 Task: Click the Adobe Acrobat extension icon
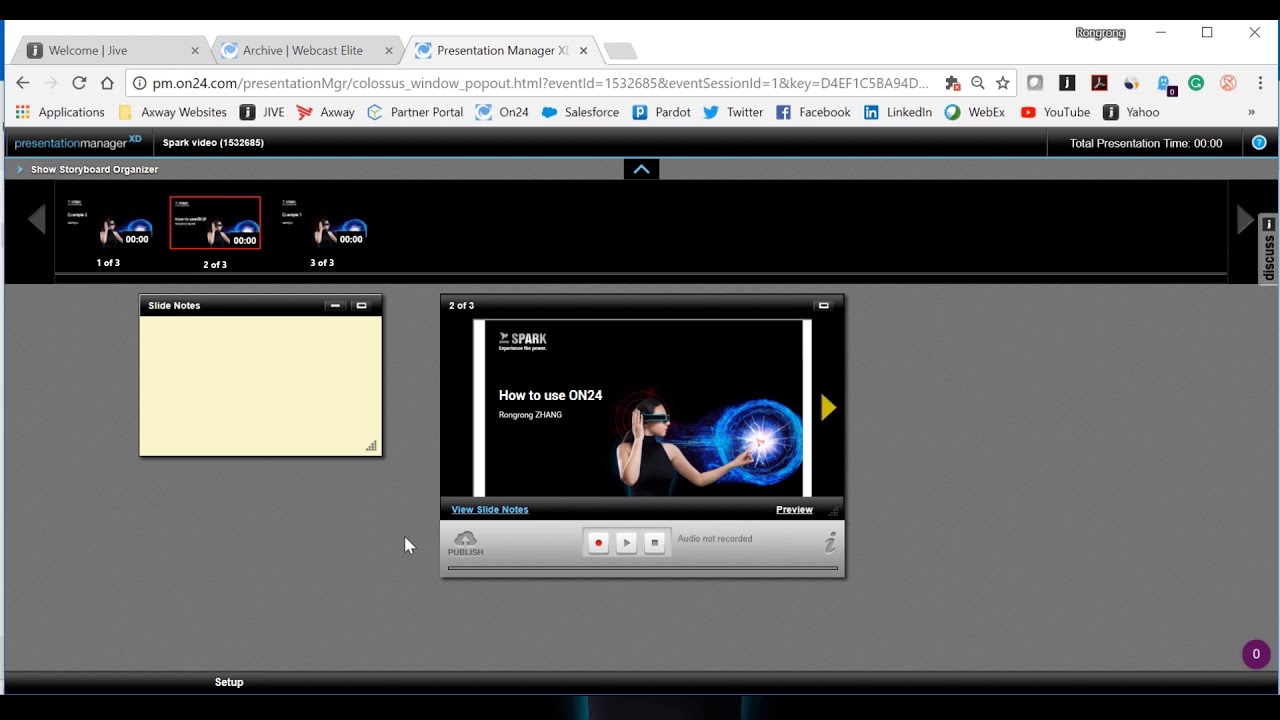click(x=1099, y=83)
